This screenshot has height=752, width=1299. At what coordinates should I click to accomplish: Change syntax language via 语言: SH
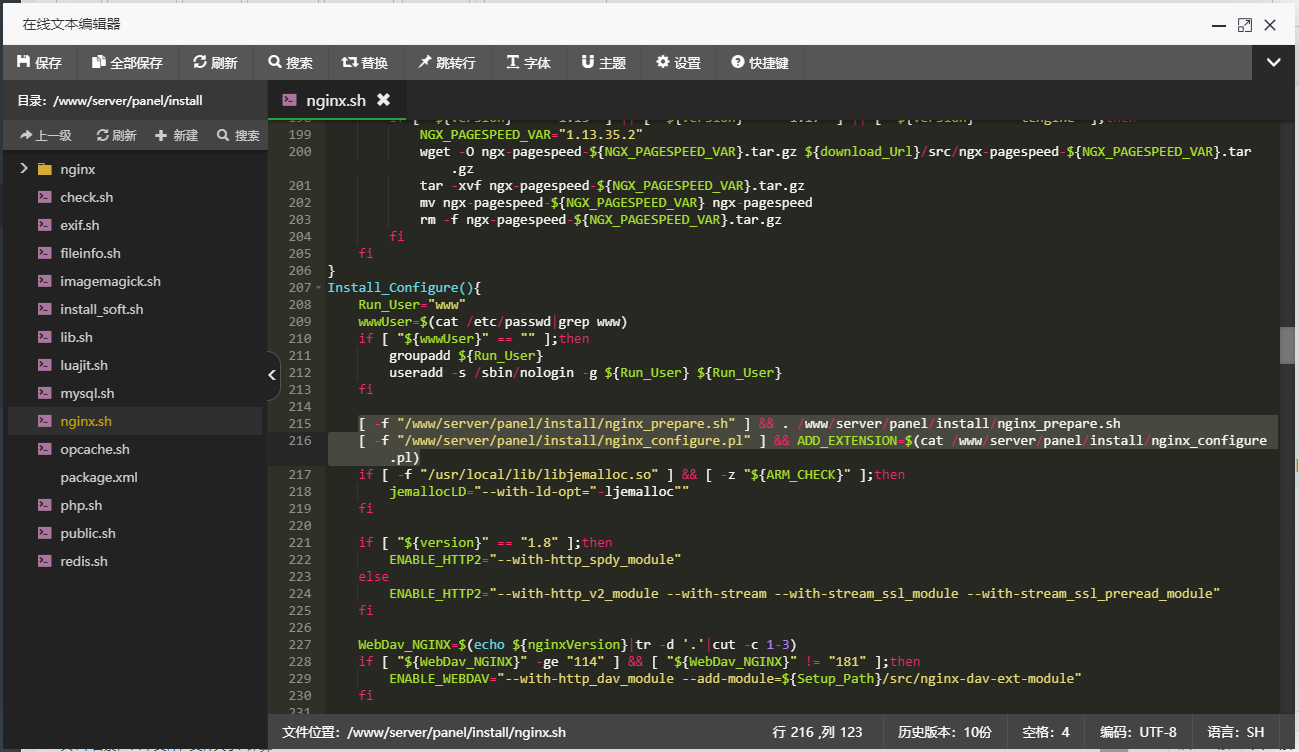tap(1237, 732)
